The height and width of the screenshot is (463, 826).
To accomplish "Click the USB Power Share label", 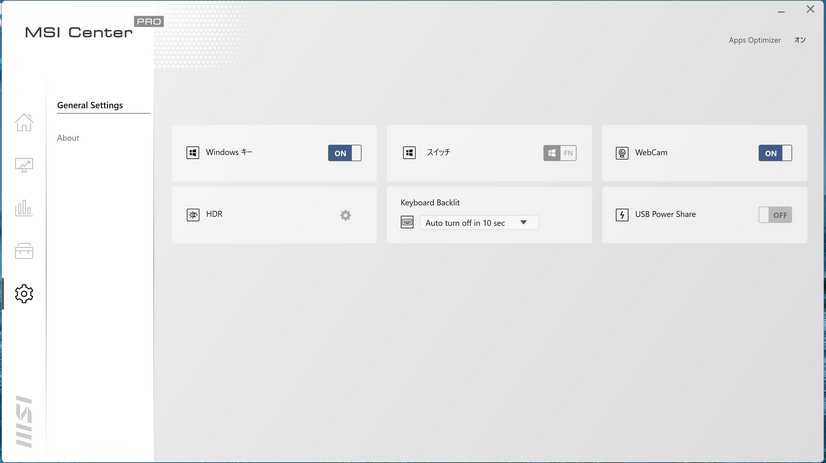I will click(665, 214).
